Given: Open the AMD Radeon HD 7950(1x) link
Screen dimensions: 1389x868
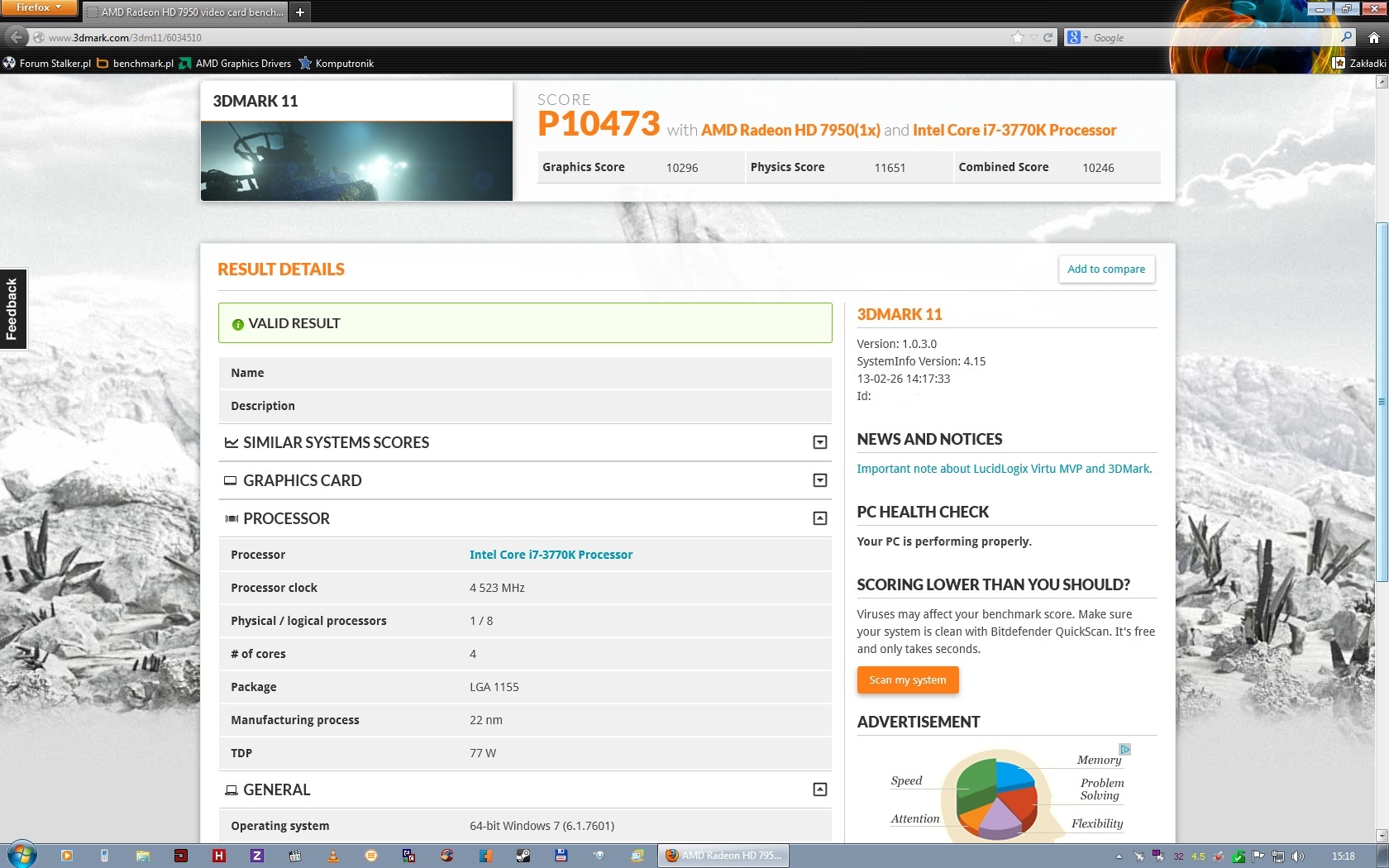Looking at the screenshot, I should pyautogui.click(x=790, y=131).
